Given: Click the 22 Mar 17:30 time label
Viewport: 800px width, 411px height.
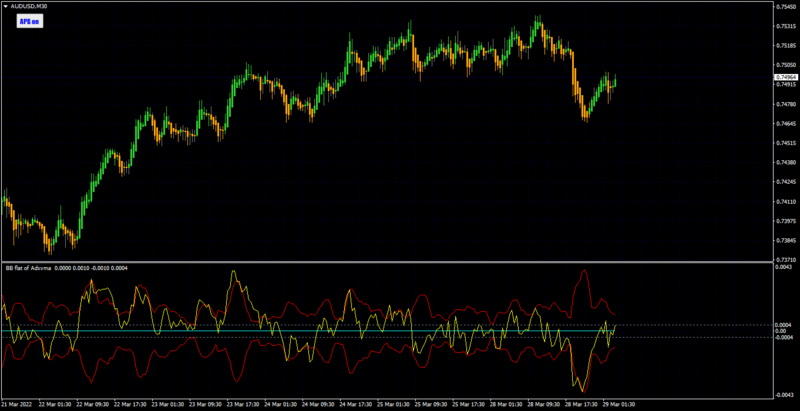Looking at the screenshot, I should 130,403.
